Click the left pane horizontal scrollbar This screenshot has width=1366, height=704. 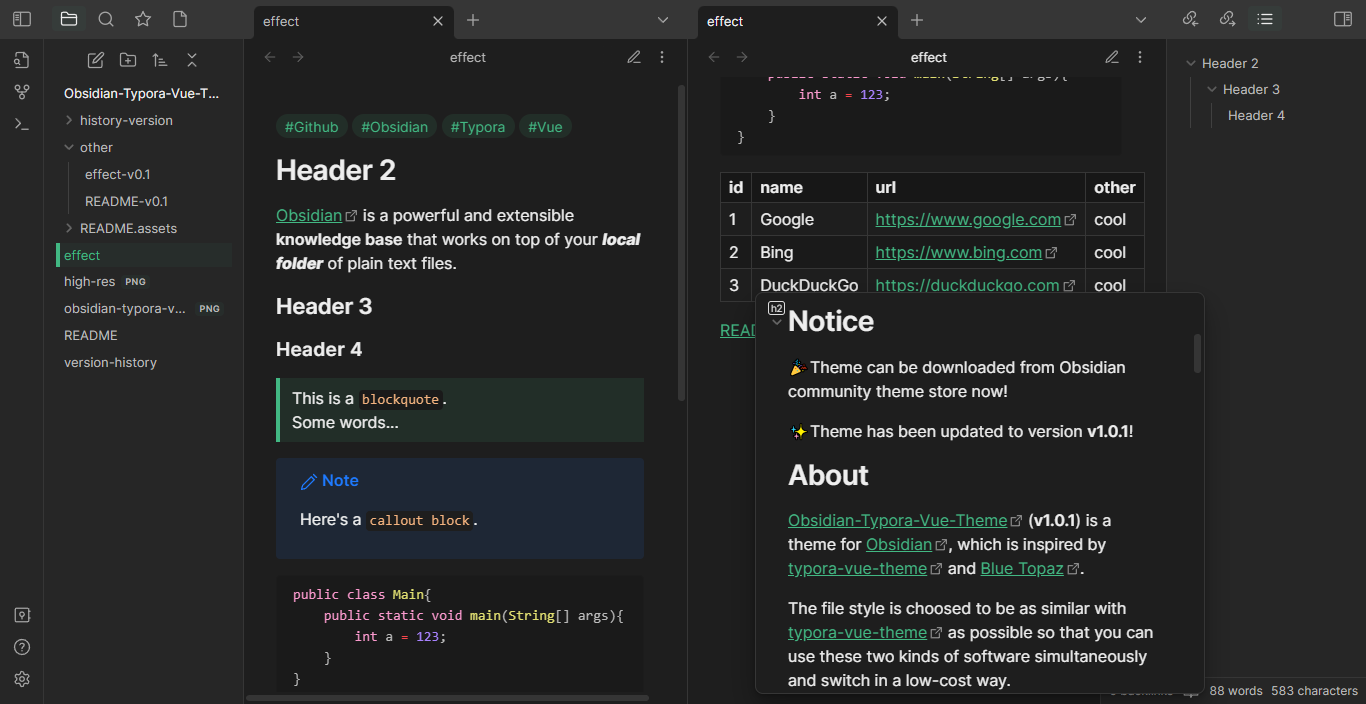pyautogui.click(x=448, y=698)
